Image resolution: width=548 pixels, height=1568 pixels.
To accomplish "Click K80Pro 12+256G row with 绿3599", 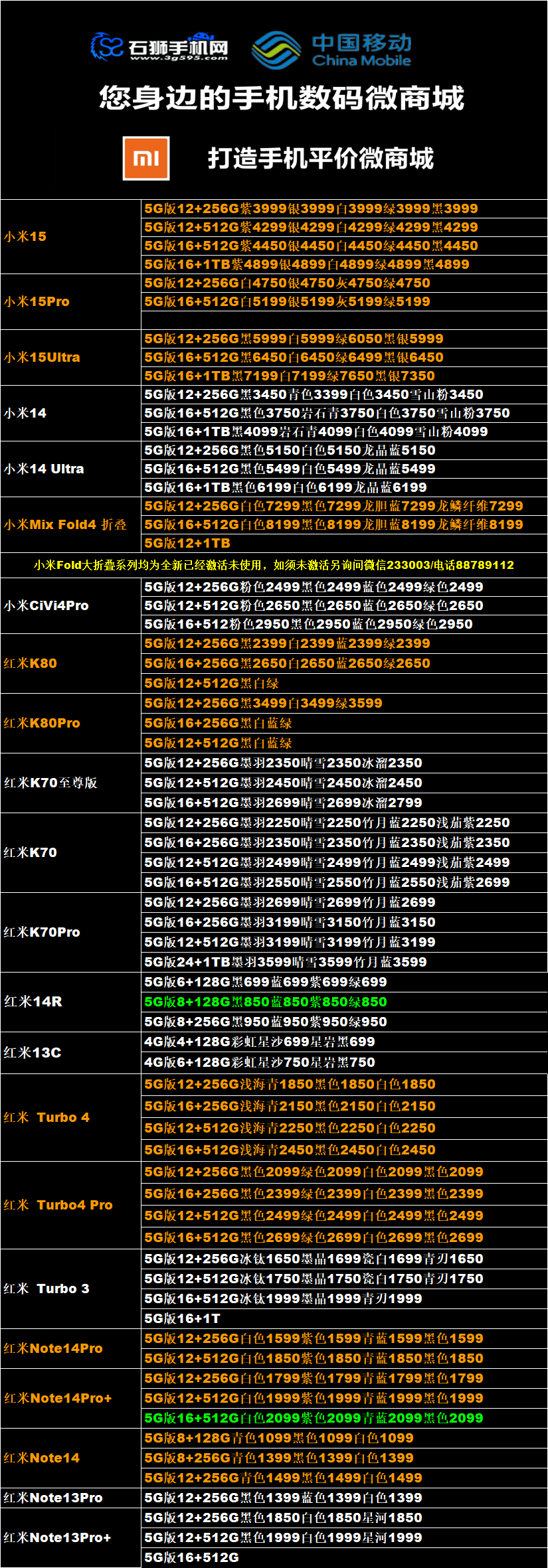I will point(344,703).
